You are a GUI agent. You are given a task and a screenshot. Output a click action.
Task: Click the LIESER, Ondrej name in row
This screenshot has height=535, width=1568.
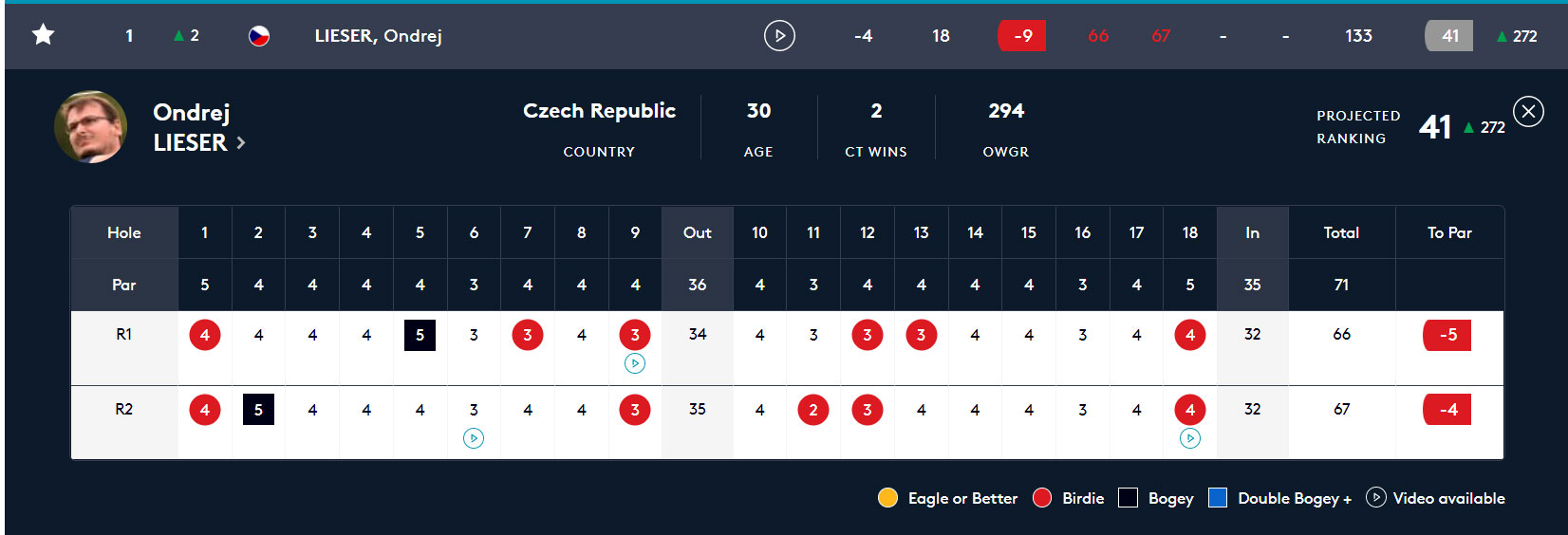(x=378, y=36)
